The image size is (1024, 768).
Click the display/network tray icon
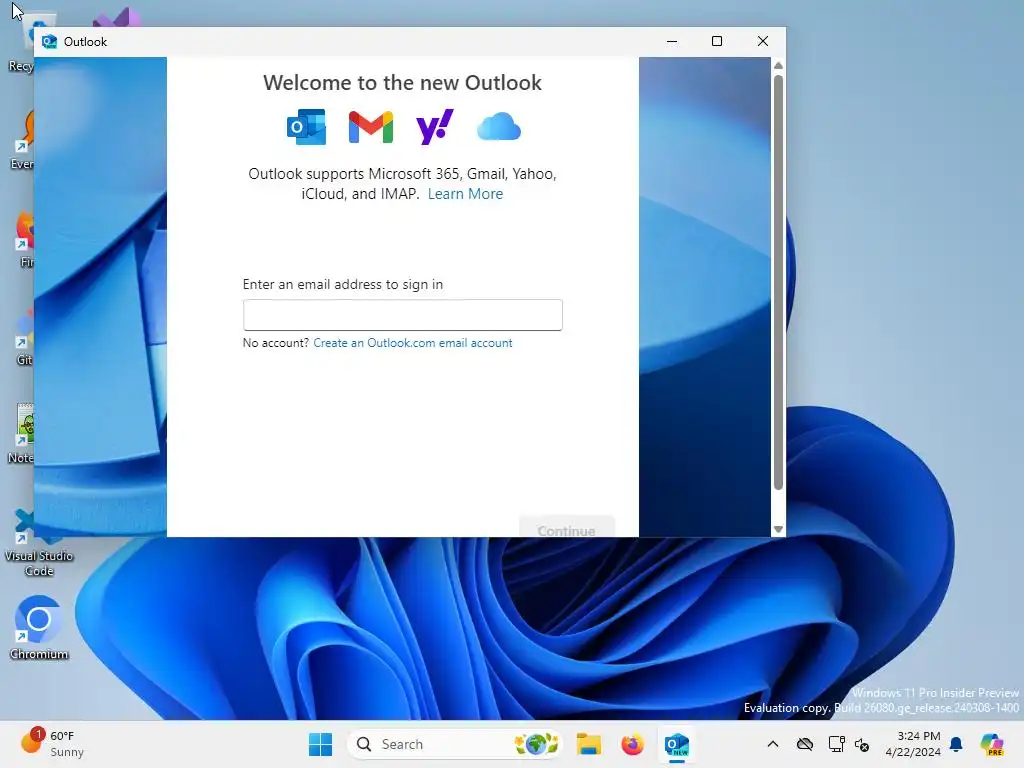tap(836, 744)
